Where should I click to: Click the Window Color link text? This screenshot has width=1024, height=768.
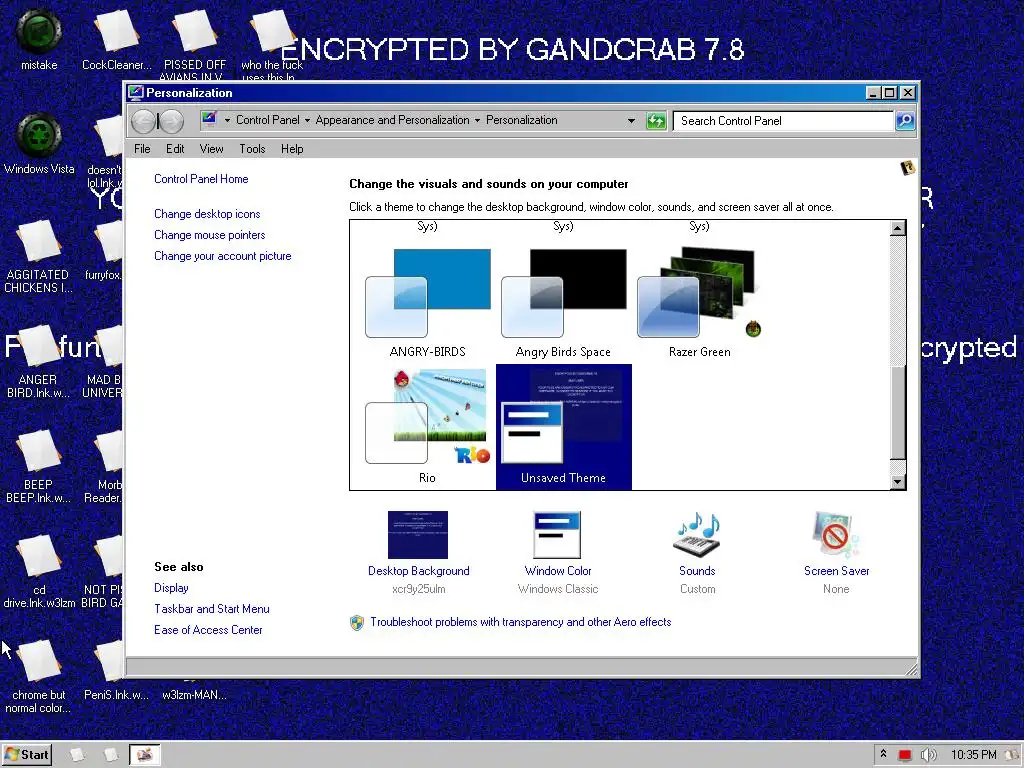[558, 571]
